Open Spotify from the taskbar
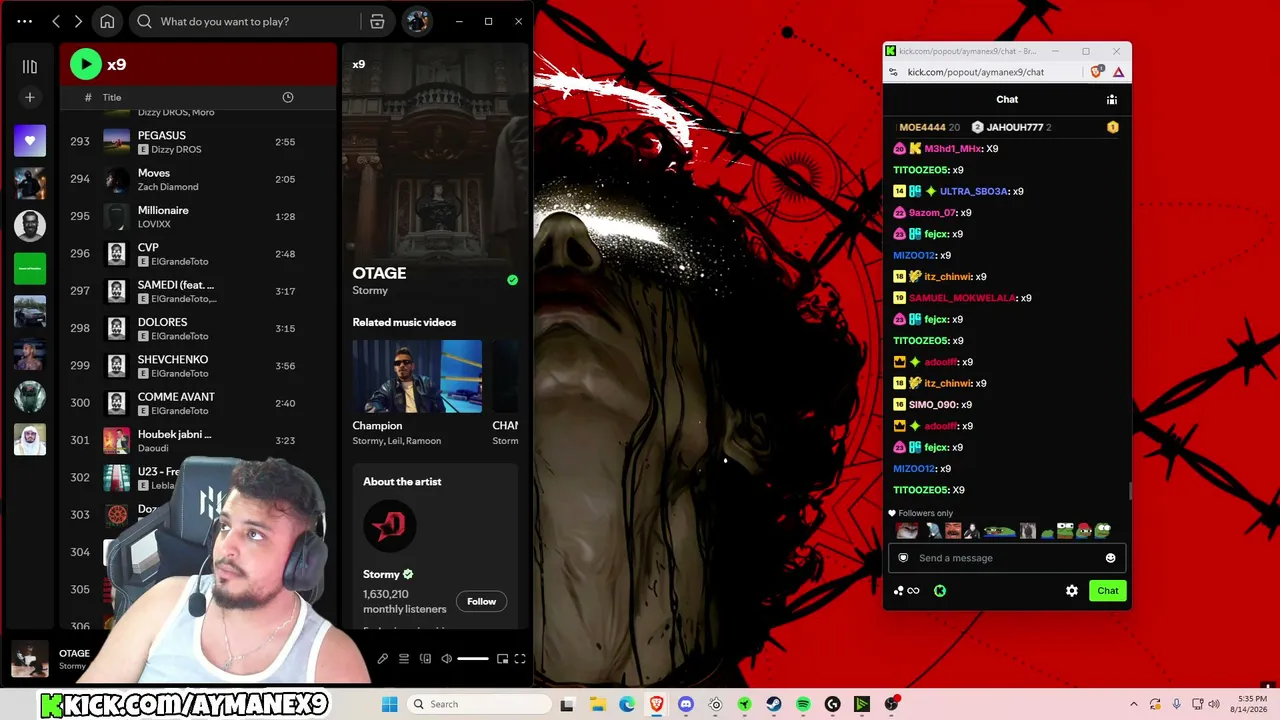 tap(803, 704)
